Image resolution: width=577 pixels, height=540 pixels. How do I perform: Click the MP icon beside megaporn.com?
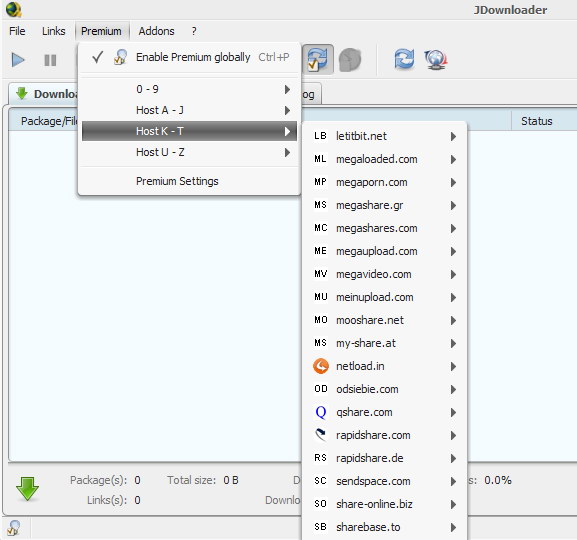[x=321, y=182]
